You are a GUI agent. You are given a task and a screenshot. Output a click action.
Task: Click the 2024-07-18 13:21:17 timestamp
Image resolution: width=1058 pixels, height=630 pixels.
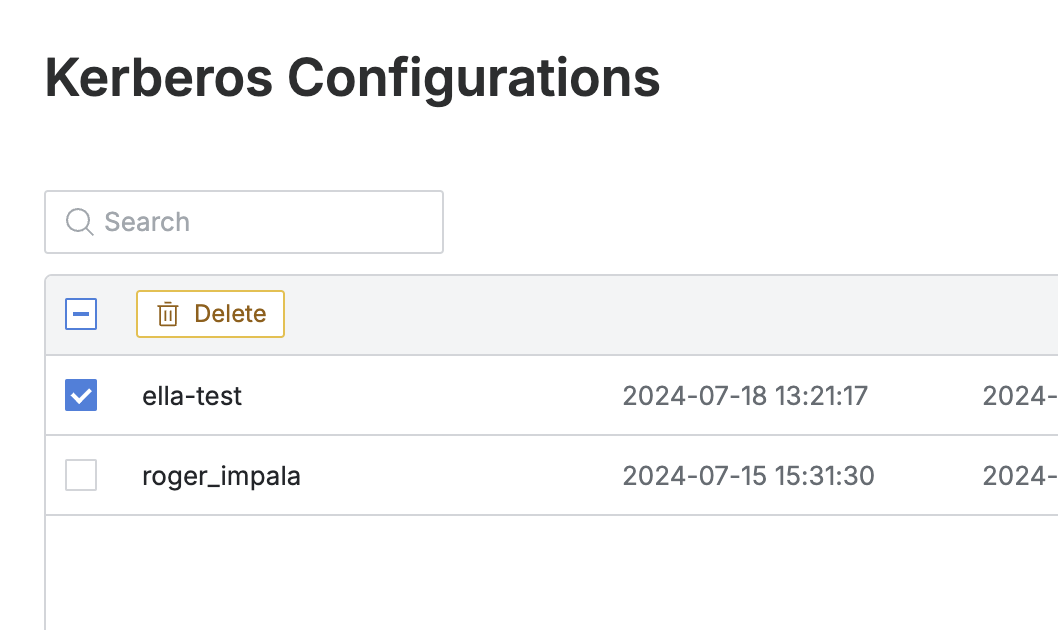(x=745, y=396)
